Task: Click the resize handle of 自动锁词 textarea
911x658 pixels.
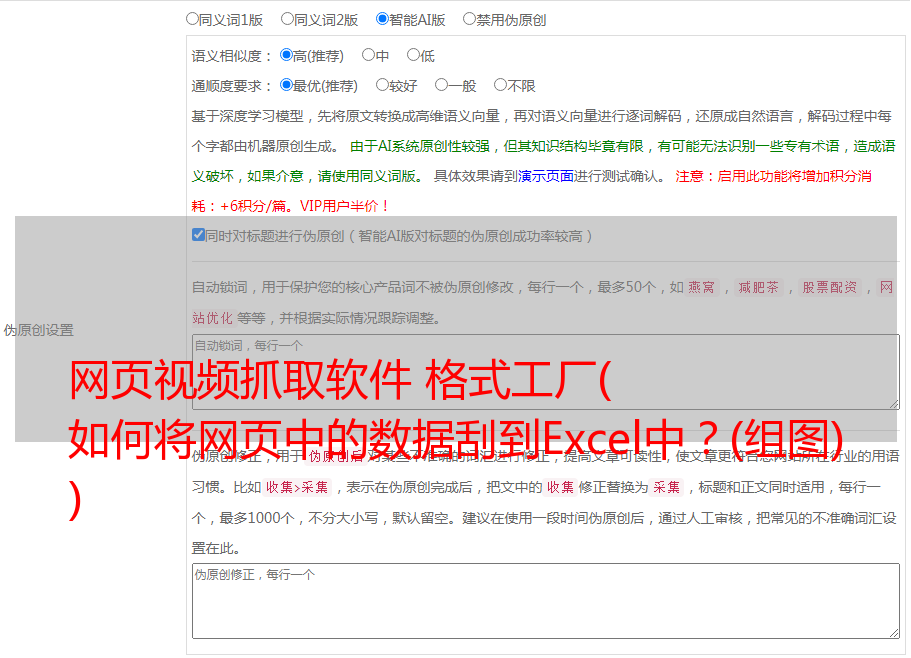Action: pyautogui.click(x=893, y=402)
